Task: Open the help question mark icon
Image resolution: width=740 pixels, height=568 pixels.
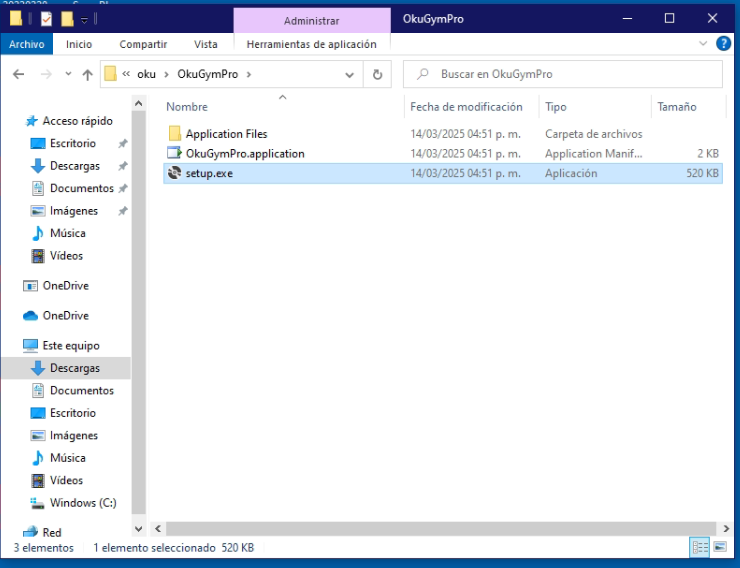Action: [724, 44]
